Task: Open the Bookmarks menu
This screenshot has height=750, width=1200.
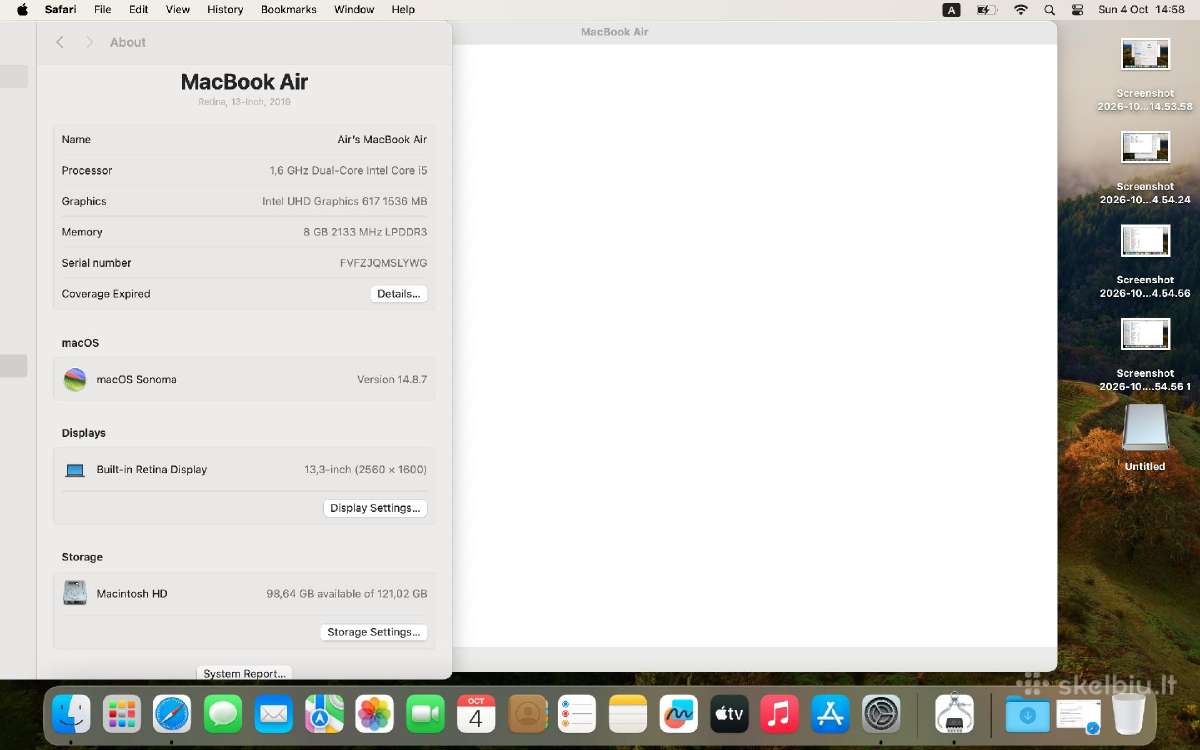Action: pyautogui.click(x=289, y=9)
